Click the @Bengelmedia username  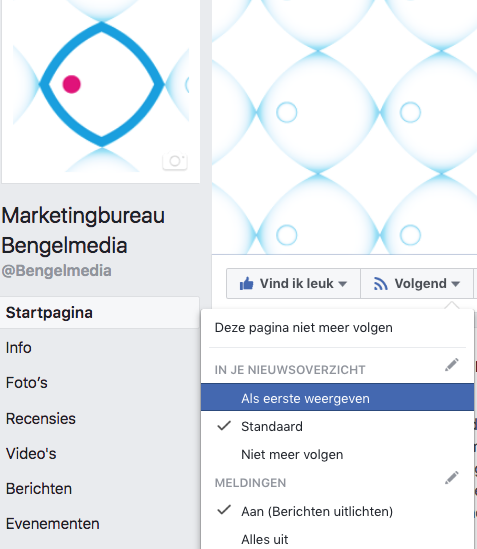coord(56,271)
